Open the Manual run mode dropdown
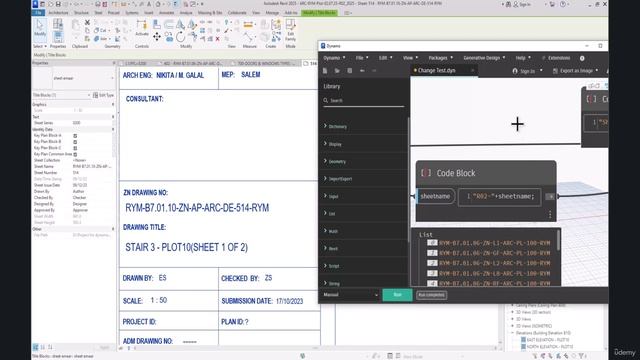Image resolution: width=640 pixels, height=360 pixels. click(350, 295)
